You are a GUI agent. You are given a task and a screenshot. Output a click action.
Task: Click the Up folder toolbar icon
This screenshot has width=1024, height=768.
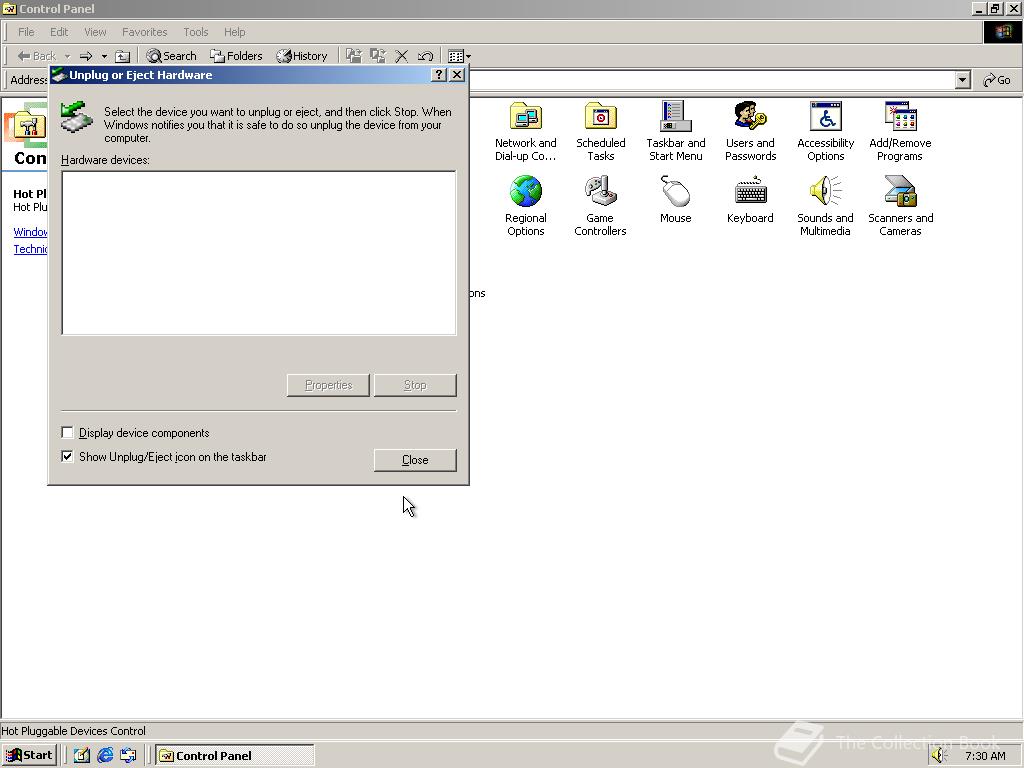click(x=122, y=56)
